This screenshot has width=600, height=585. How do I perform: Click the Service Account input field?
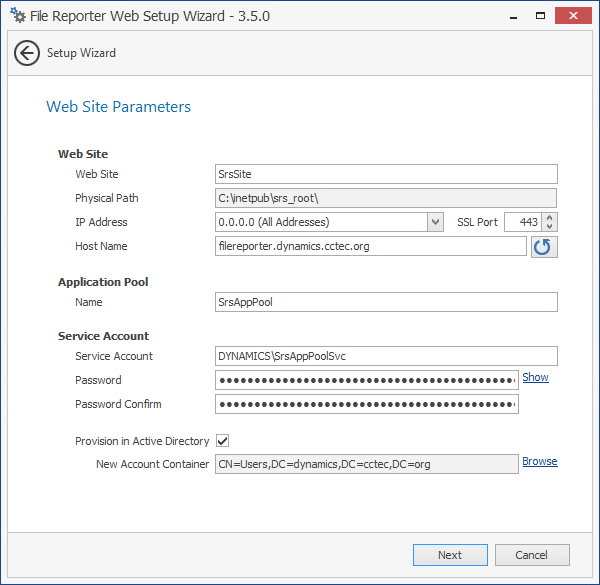386,356
